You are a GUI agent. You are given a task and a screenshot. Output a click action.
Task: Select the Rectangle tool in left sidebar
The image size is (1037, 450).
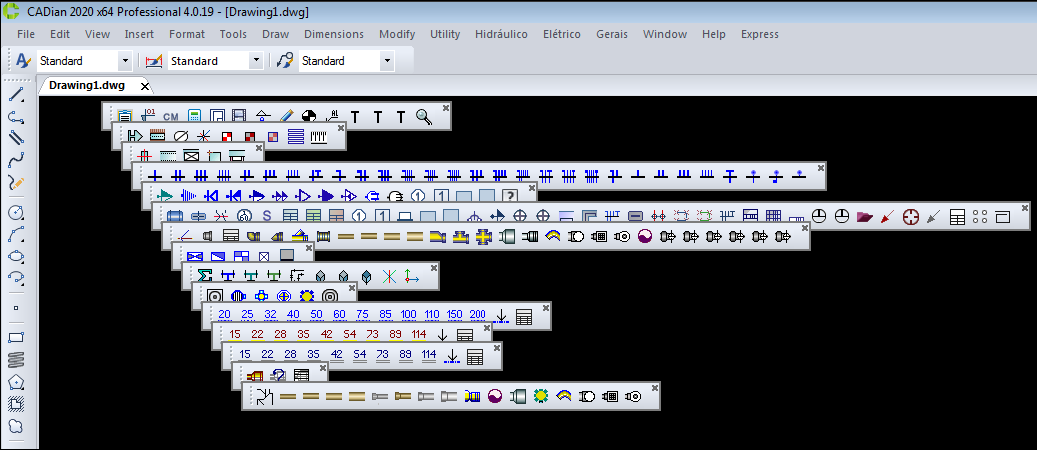click(16, 337)
